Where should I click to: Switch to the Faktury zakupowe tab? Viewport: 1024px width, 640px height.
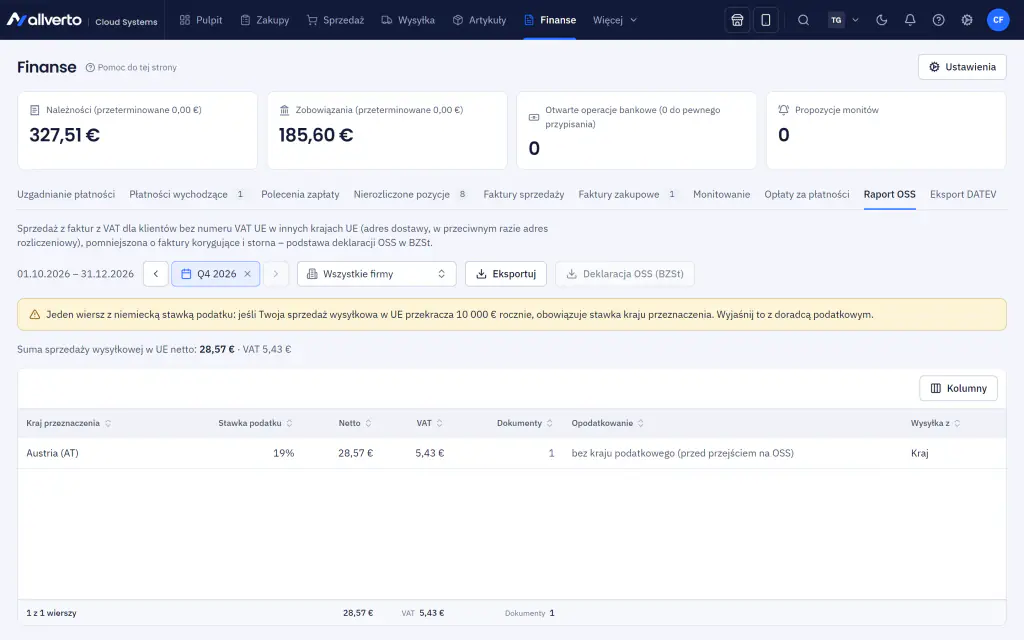pos(628,195)
